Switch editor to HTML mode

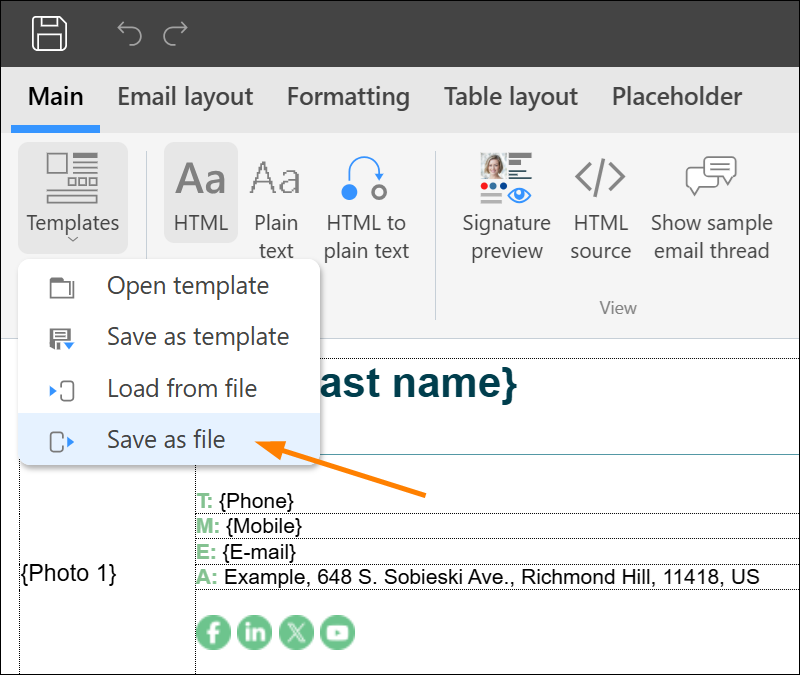201,192
